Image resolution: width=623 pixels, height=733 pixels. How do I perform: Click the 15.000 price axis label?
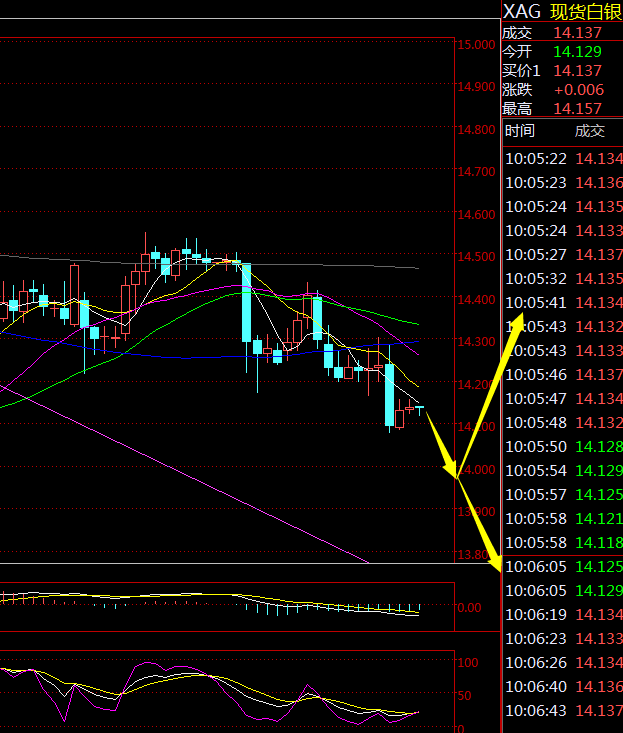point(476,45)
